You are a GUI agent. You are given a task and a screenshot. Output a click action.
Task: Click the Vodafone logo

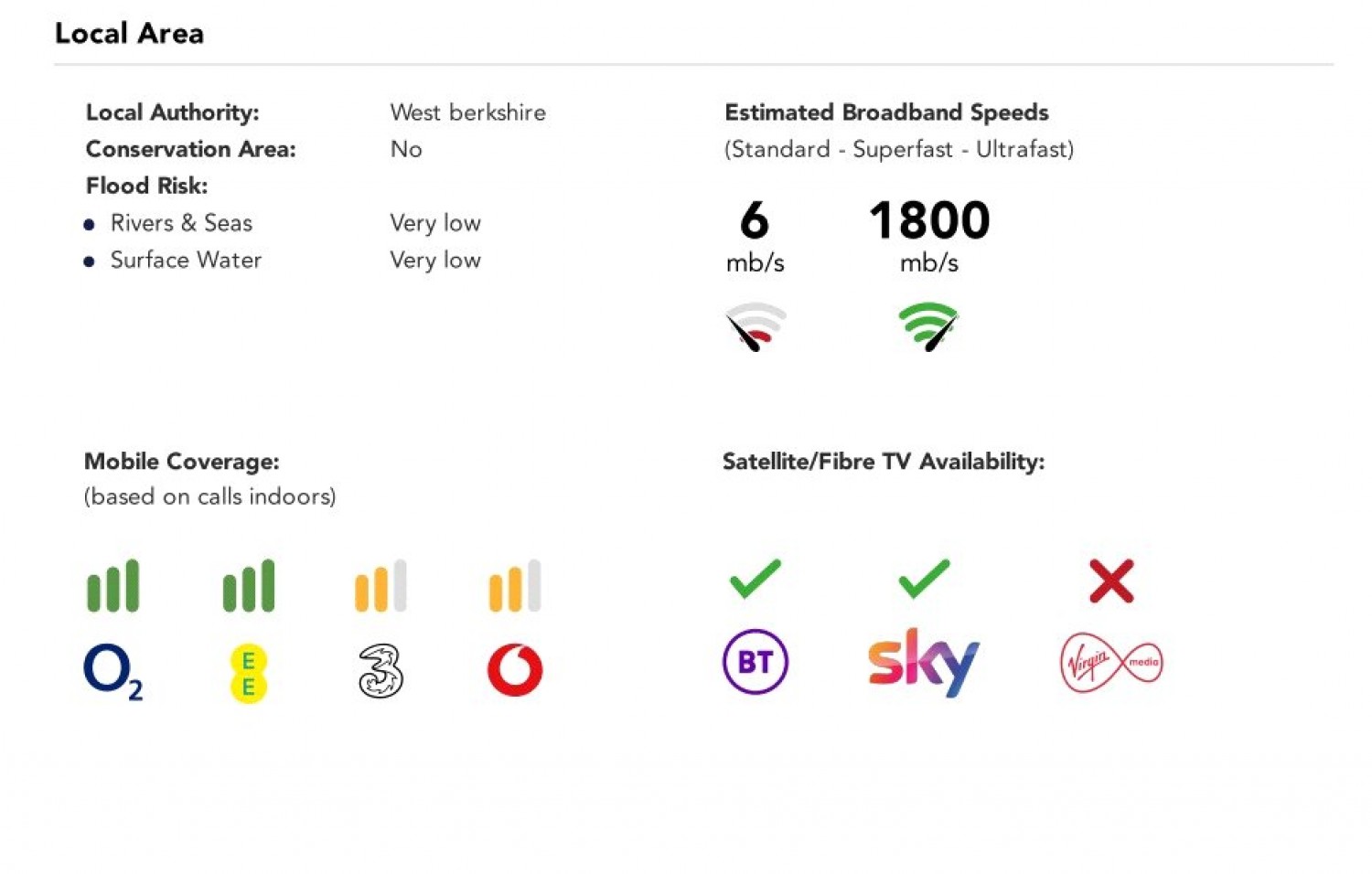515,670
